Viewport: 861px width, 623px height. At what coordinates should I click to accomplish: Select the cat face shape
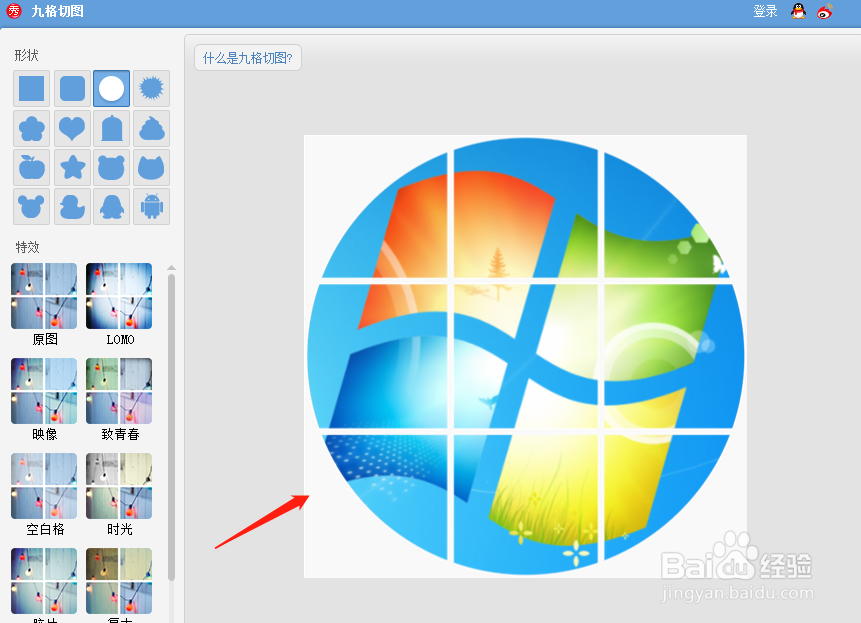click(152, 167)
